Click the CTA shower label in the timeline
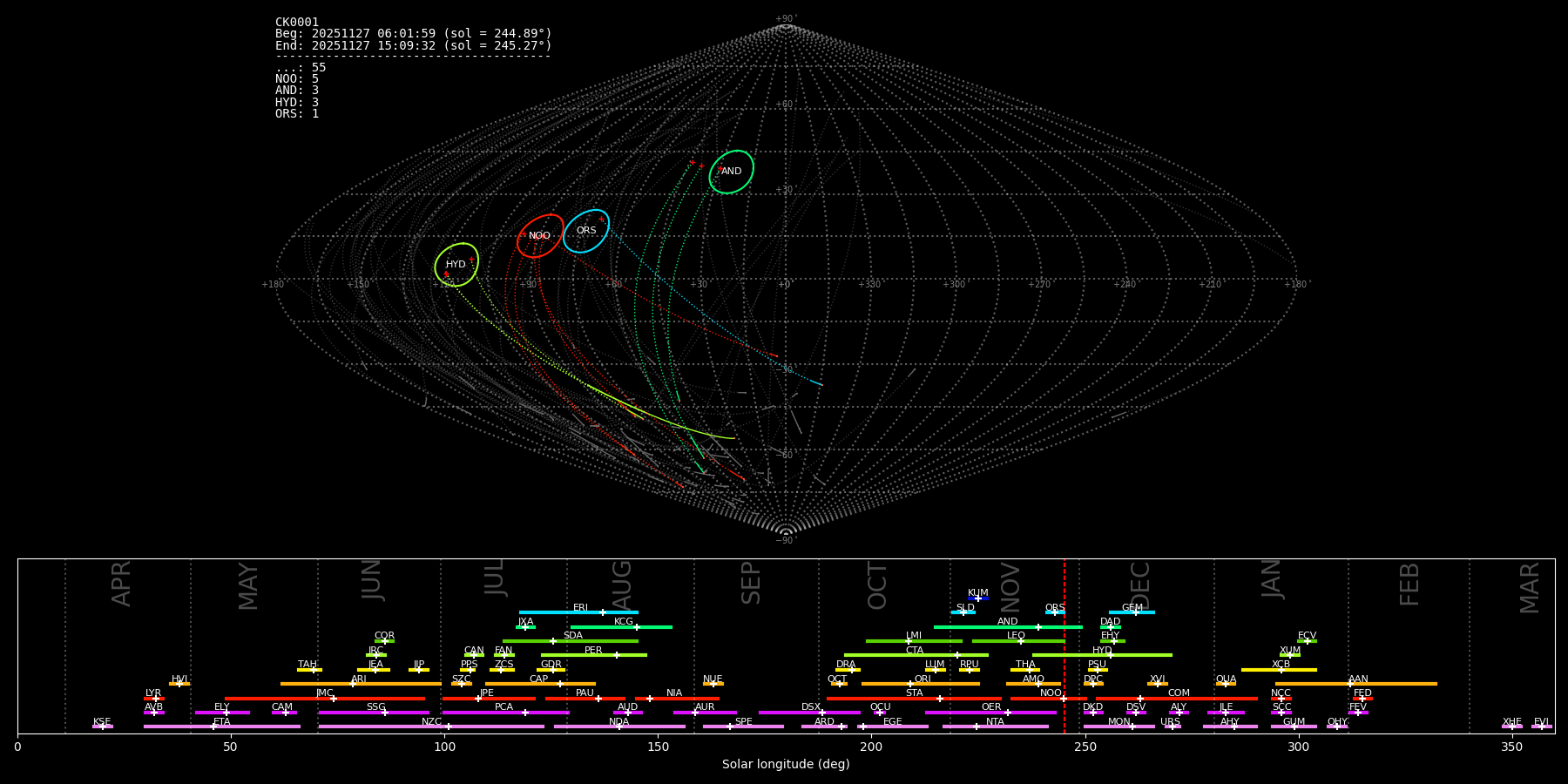This screenshot has height=784, width=1568. click(915, 651)
